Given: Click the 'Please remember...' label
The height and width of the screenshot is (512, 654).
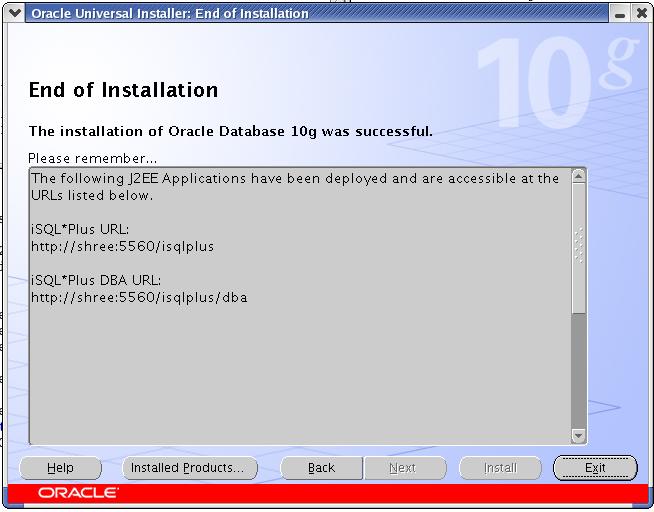Looking at the screenshot, I should pos(93,158).
